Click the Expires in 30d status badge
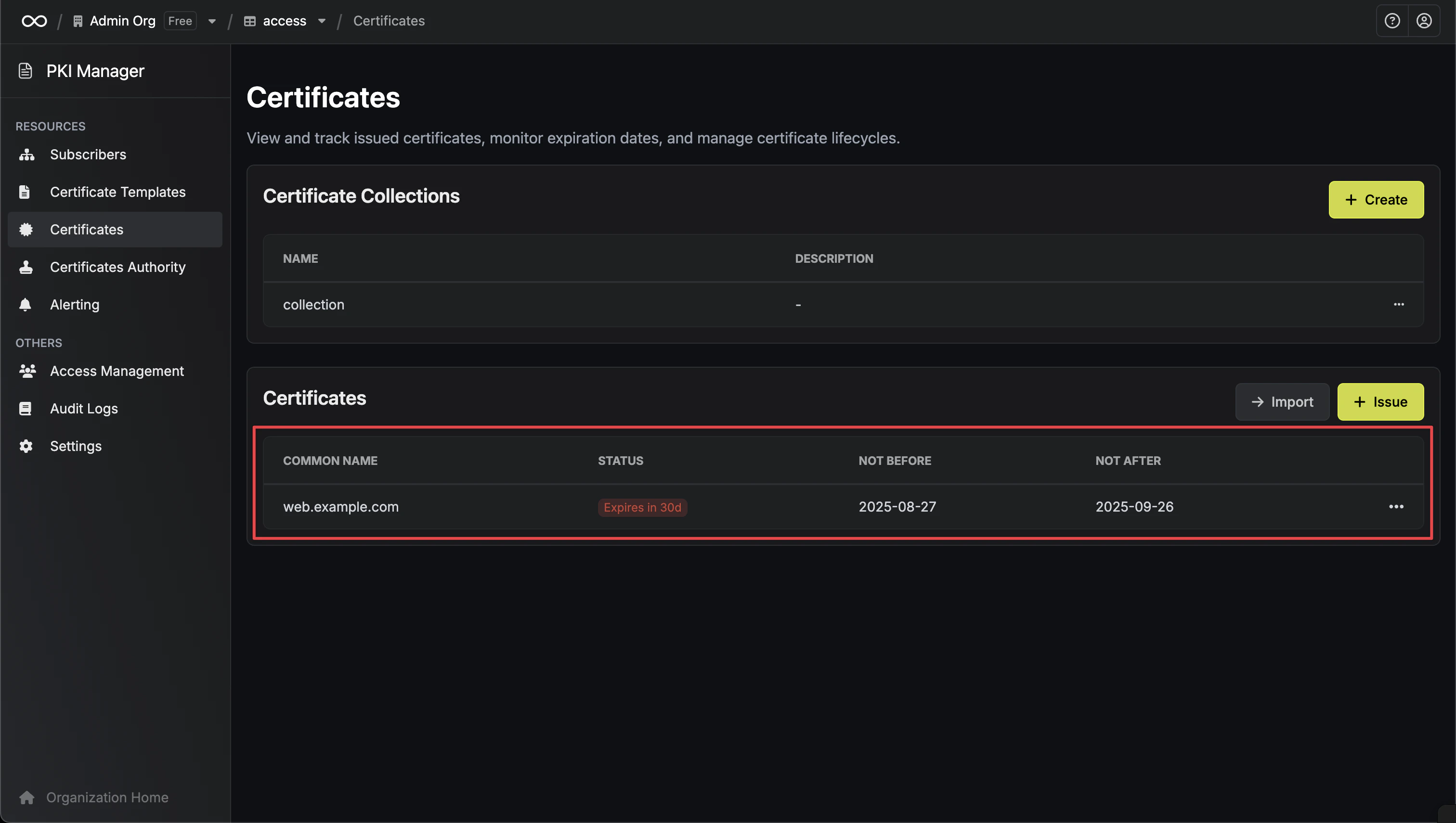This screenshot has height=823, width=1456. (x=642, y=507)
